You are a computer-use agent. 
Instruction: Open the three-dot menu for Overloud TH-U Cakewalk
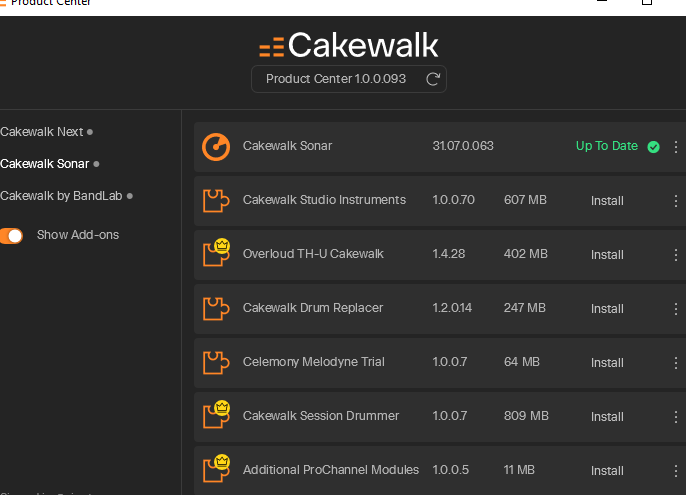pyautogui.click(x=676, y=255)
